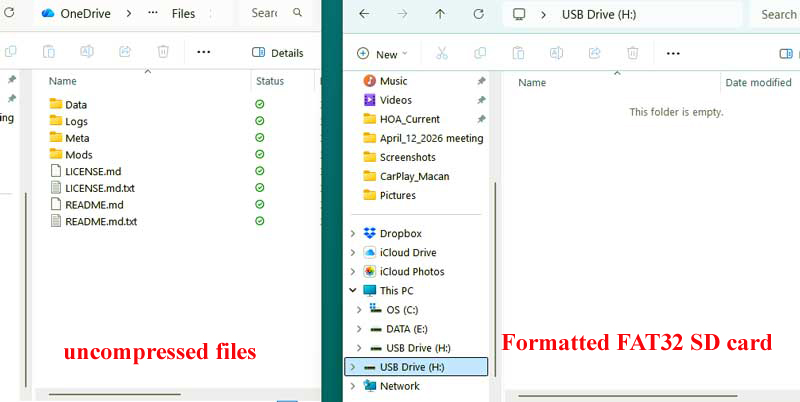This screenshot has width=800, height=402.
Task: Click the share icon in OneDrive window toolbar
Action: click(x=125, y=52)
